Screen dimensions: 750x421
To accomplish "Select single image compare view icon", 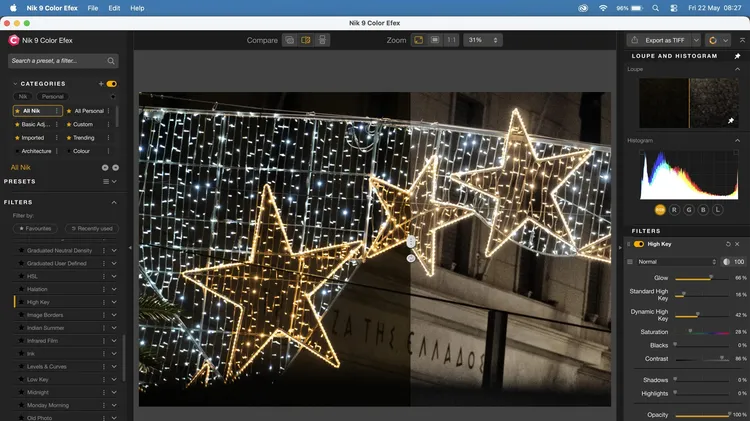I will tap(290, 40).
